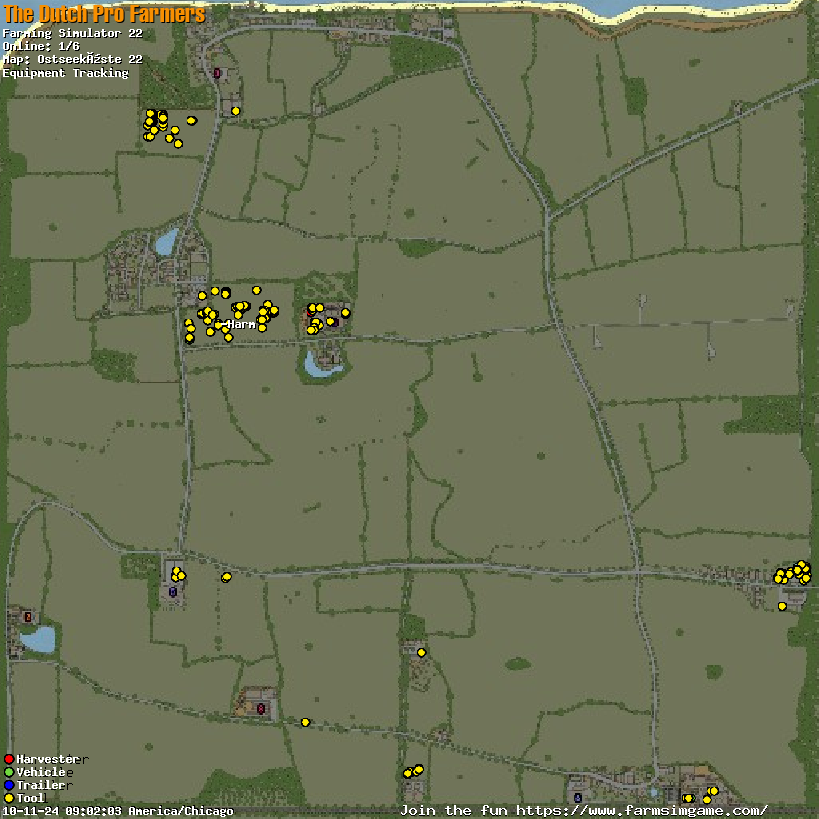Click the pink farm marker near top-left road

coord(217,73)
